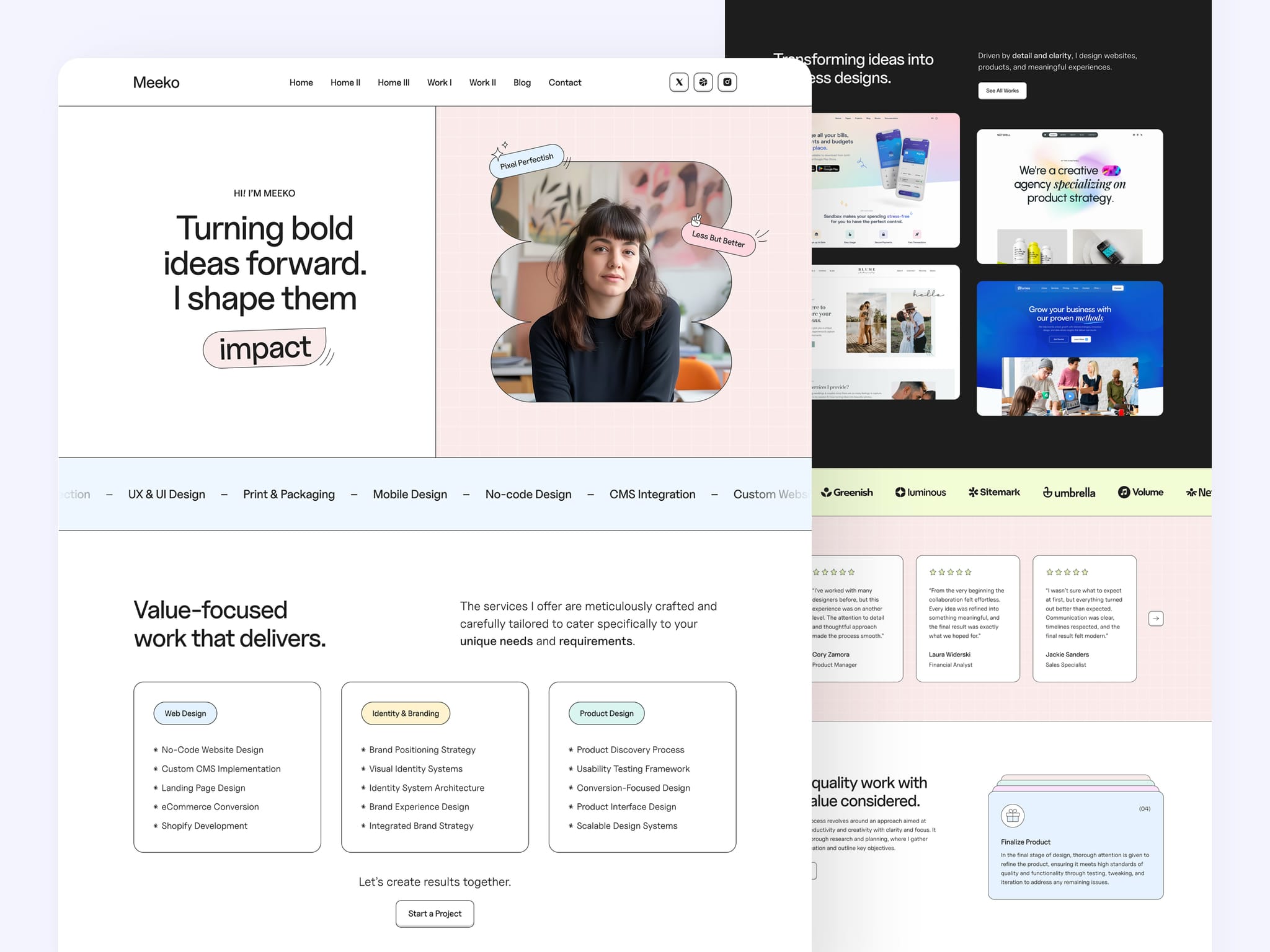
Task: Open the X (Twitter) social icon
Action: [x=679, y=82]
